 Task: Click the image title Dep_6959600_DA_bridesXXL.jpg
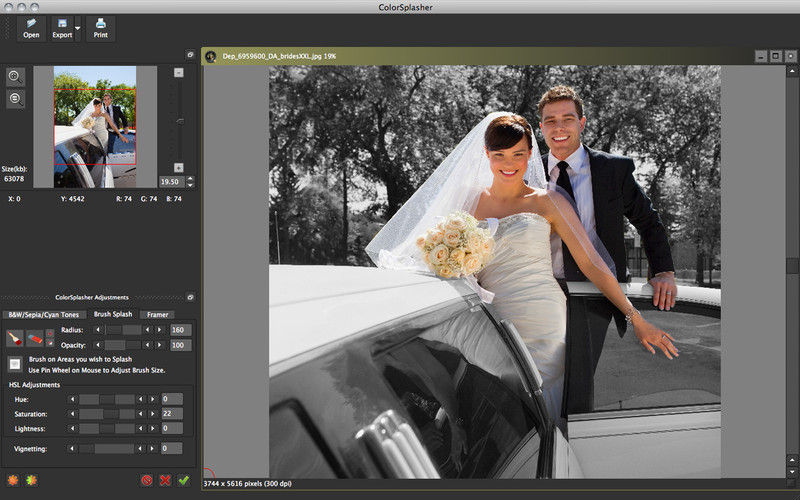(x=279, y=56)
